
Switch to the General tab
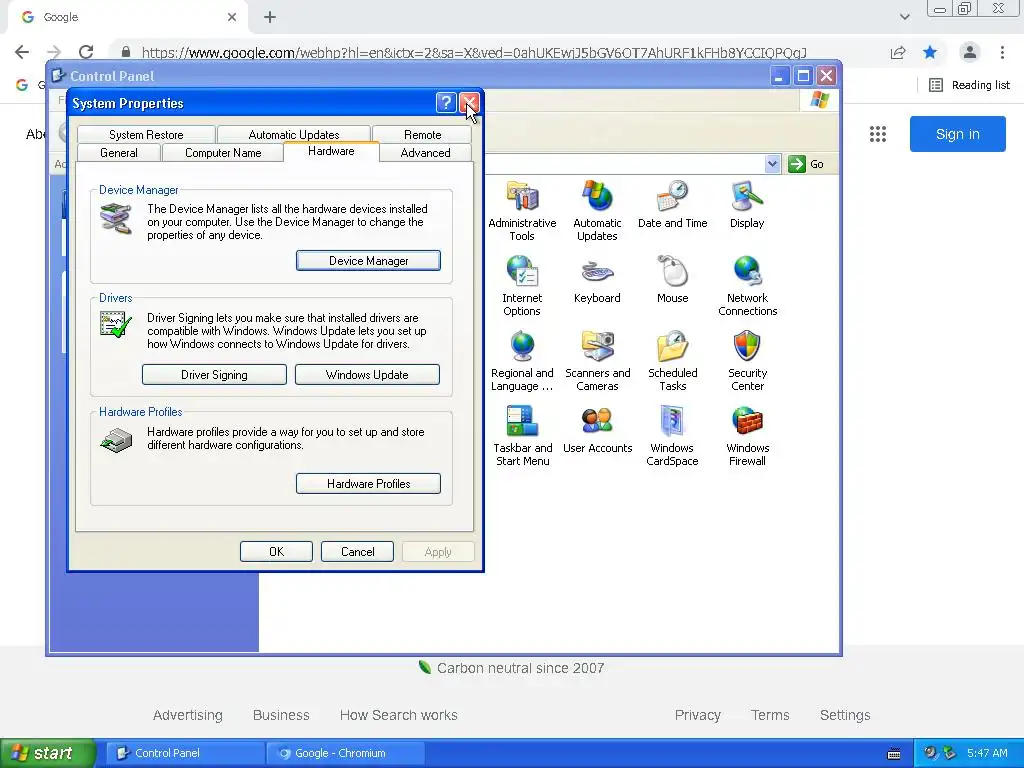(119, 153)
